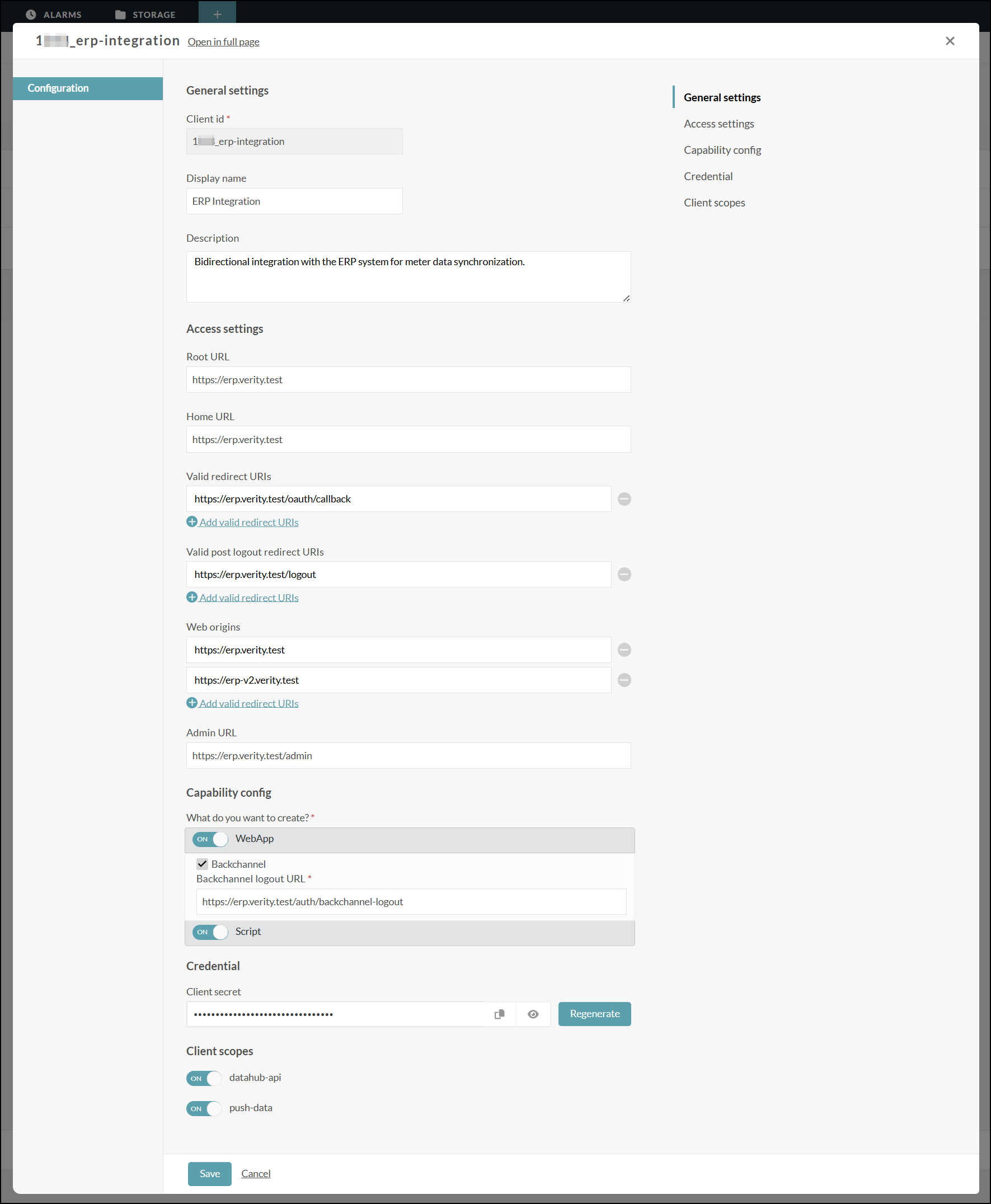Add another valid redirect URI
991x1204 pixels.
(242, 521)
